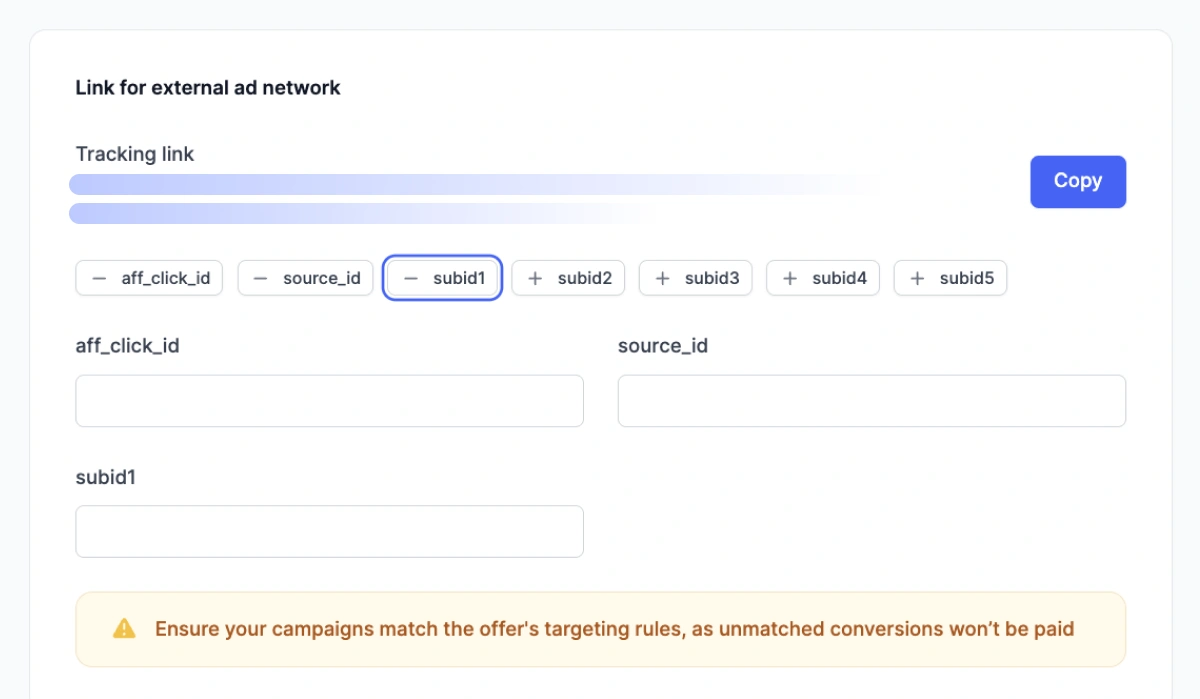This screenshot has width=1200, height=699.
Task: Click the minus icon on subid1 chip
Action: click(x=410, y=278)
